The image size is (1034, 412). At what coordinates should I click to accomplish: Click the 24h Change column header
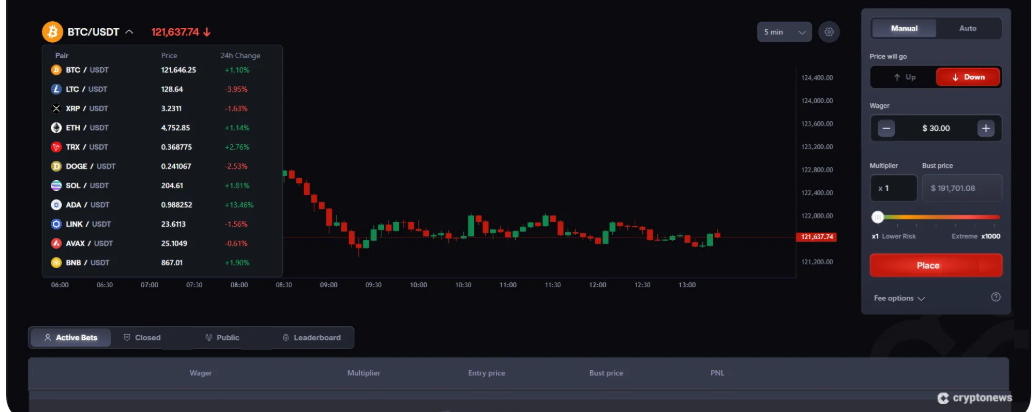[240, 55]
